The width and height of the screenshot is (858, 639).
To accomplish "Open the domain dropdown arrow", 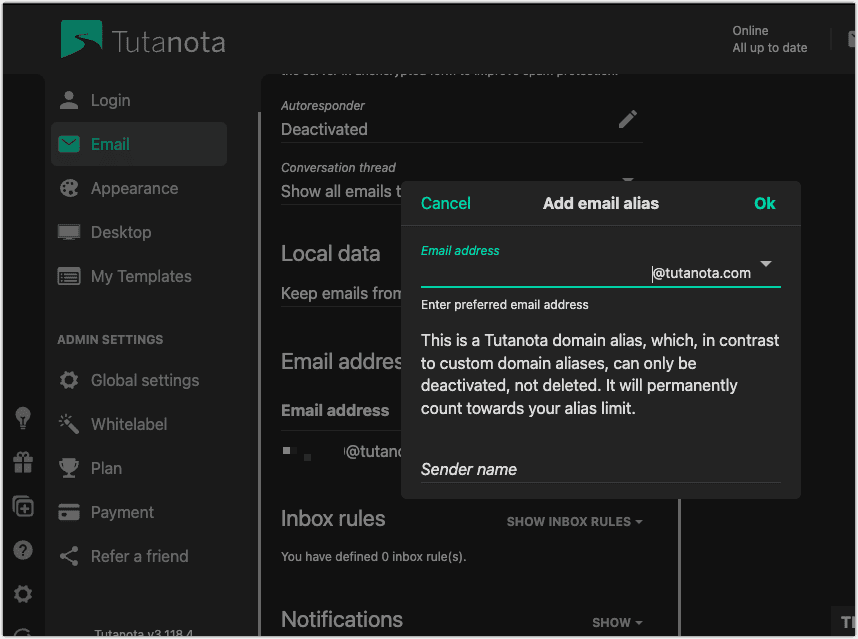I will point(766,264).
